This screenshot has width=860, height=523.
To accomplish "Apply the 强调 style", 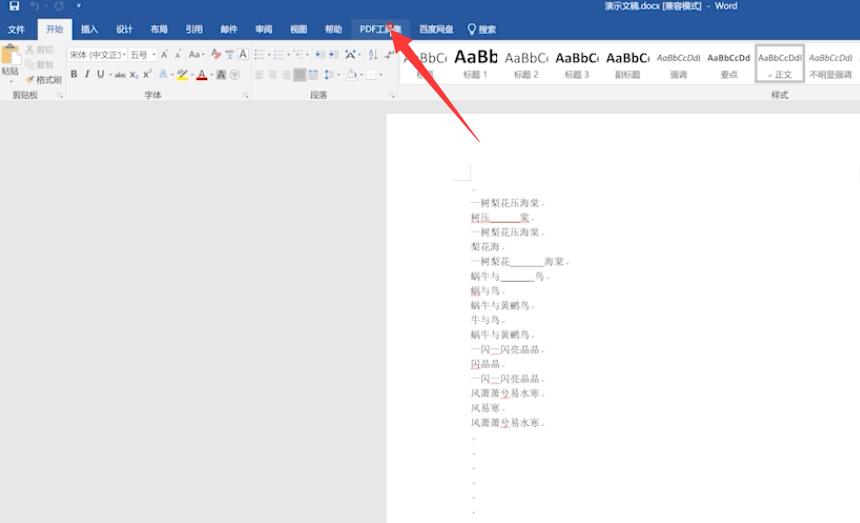I will tap(678, 64).
